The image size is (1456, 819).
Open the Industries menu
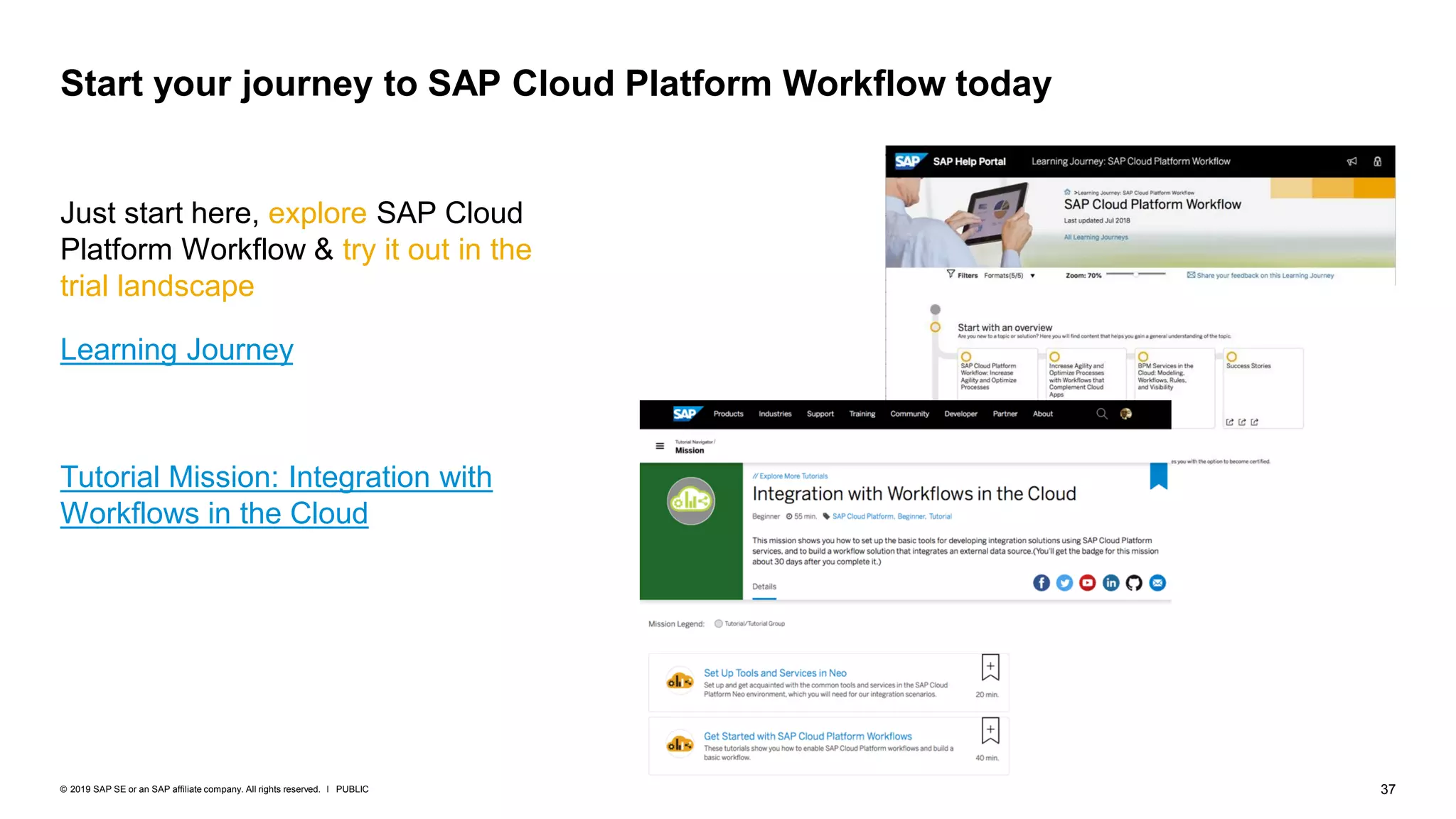coord(775,414)
